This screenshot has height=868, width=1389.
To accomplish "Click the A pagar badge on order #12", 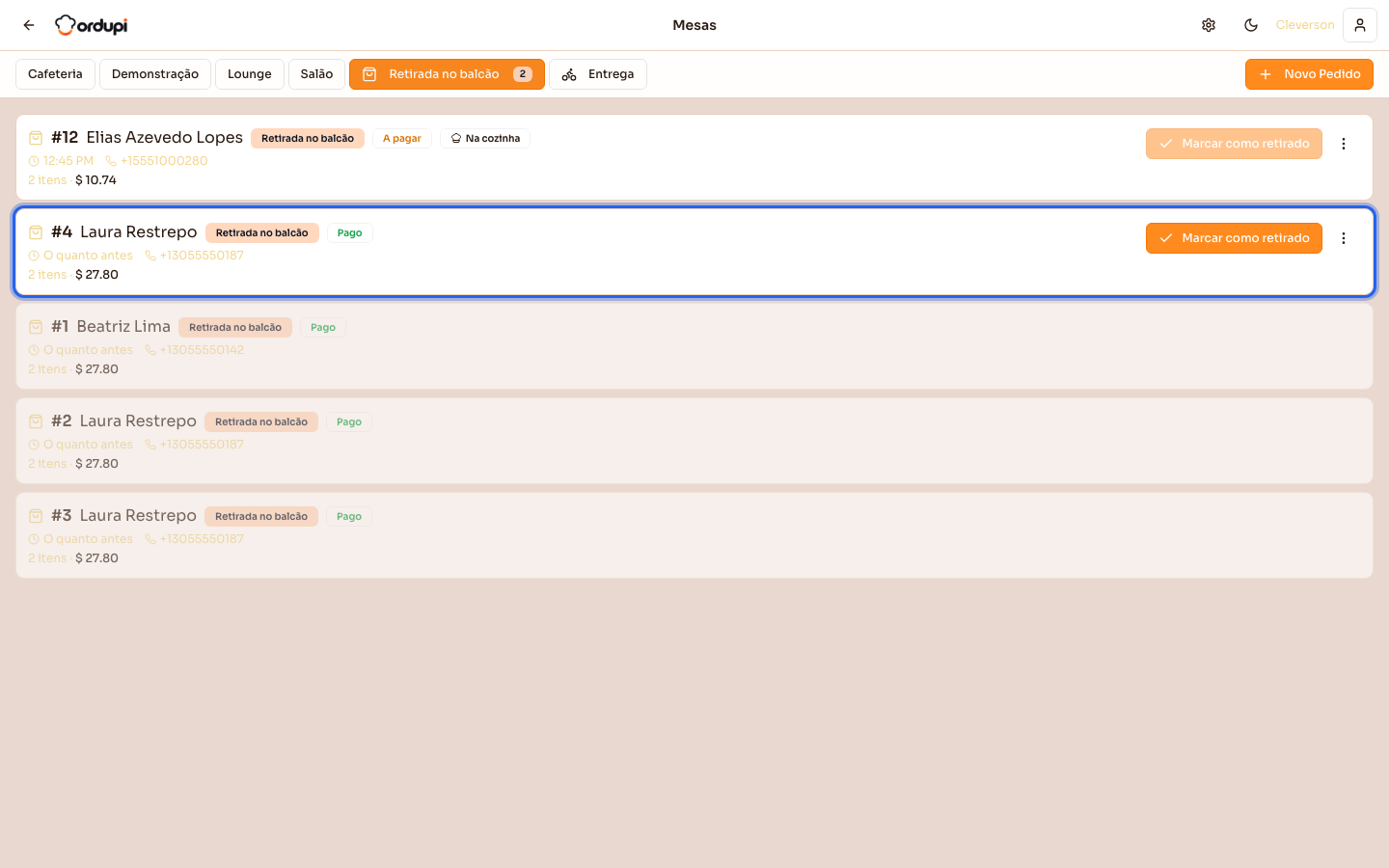I will pos(402,138).
